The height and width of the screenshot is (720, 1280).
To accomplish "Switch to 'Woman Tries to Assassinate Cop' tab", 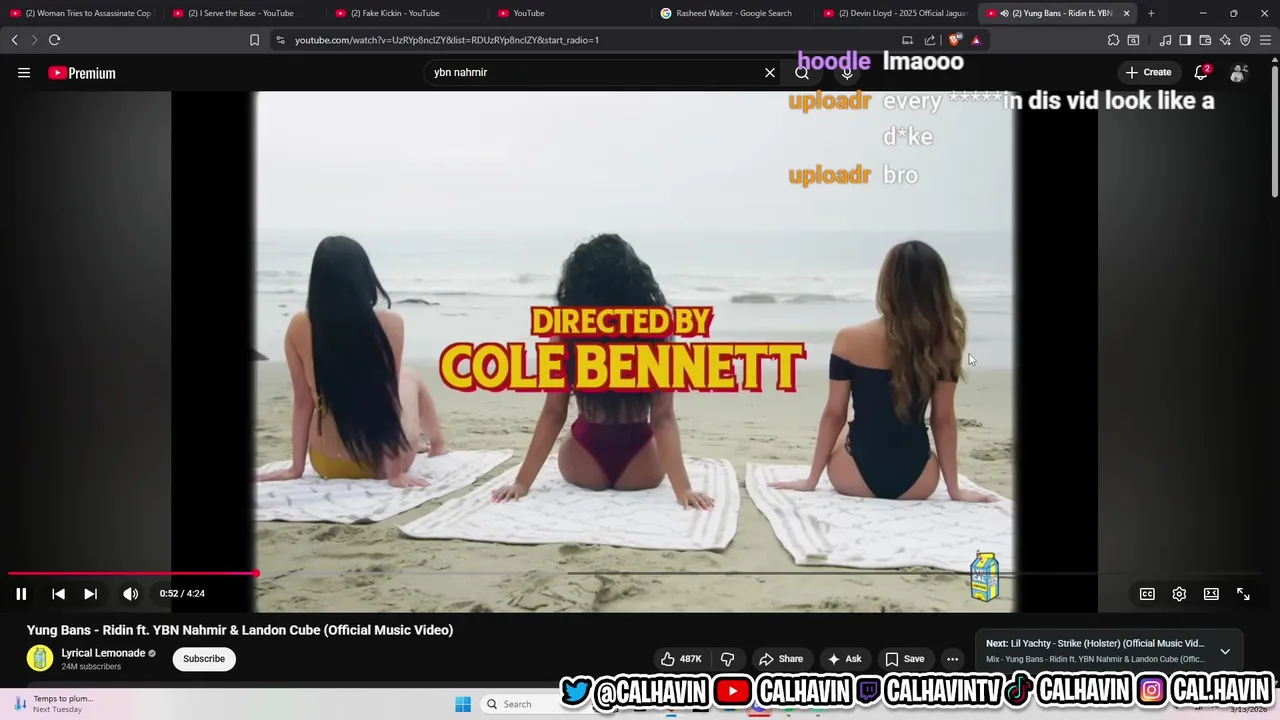I will click(x=82, y=13).
